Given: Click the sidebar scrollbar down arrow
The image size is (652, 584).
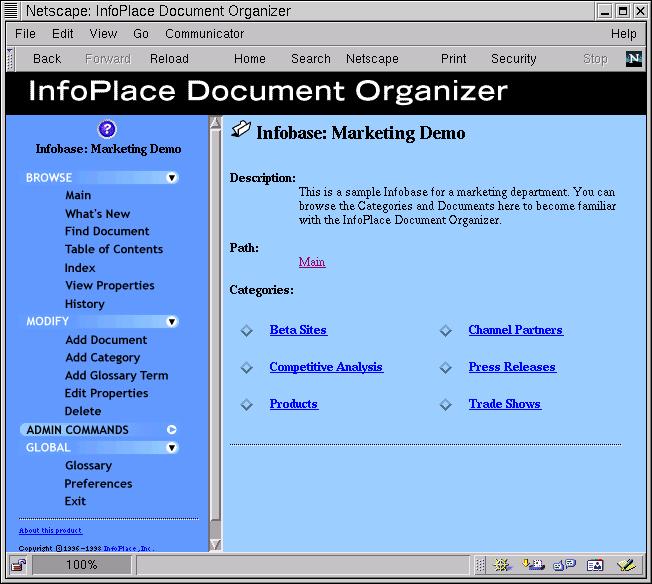Looking at the screenshot, I should click(x=215, y=544).
